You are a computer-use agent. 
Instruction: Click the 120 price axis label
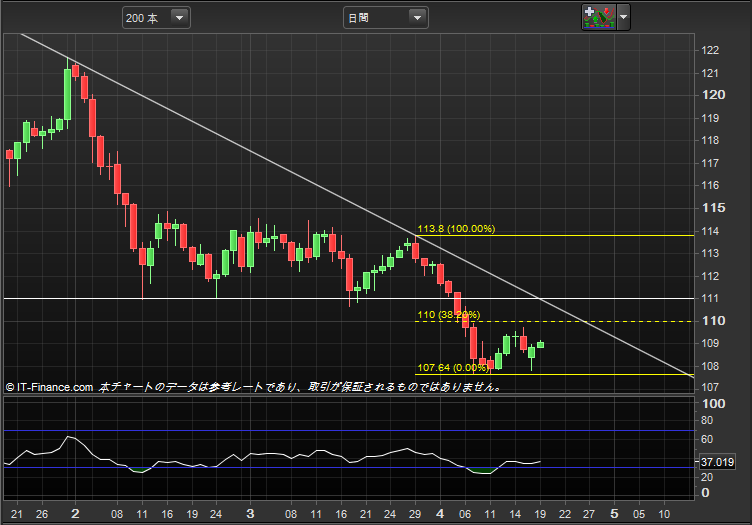tap(713, 95)
